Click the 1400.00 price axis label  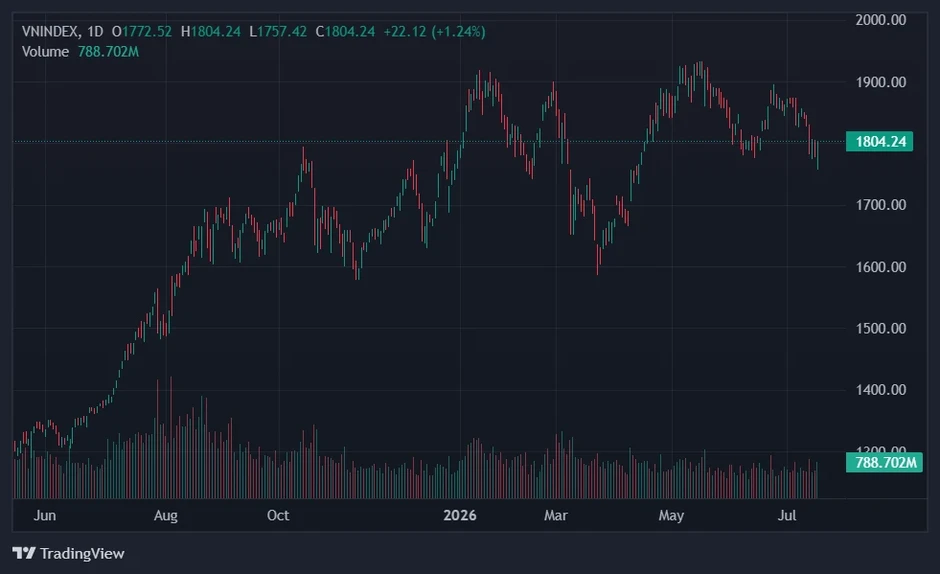click(x=881, y=390)
